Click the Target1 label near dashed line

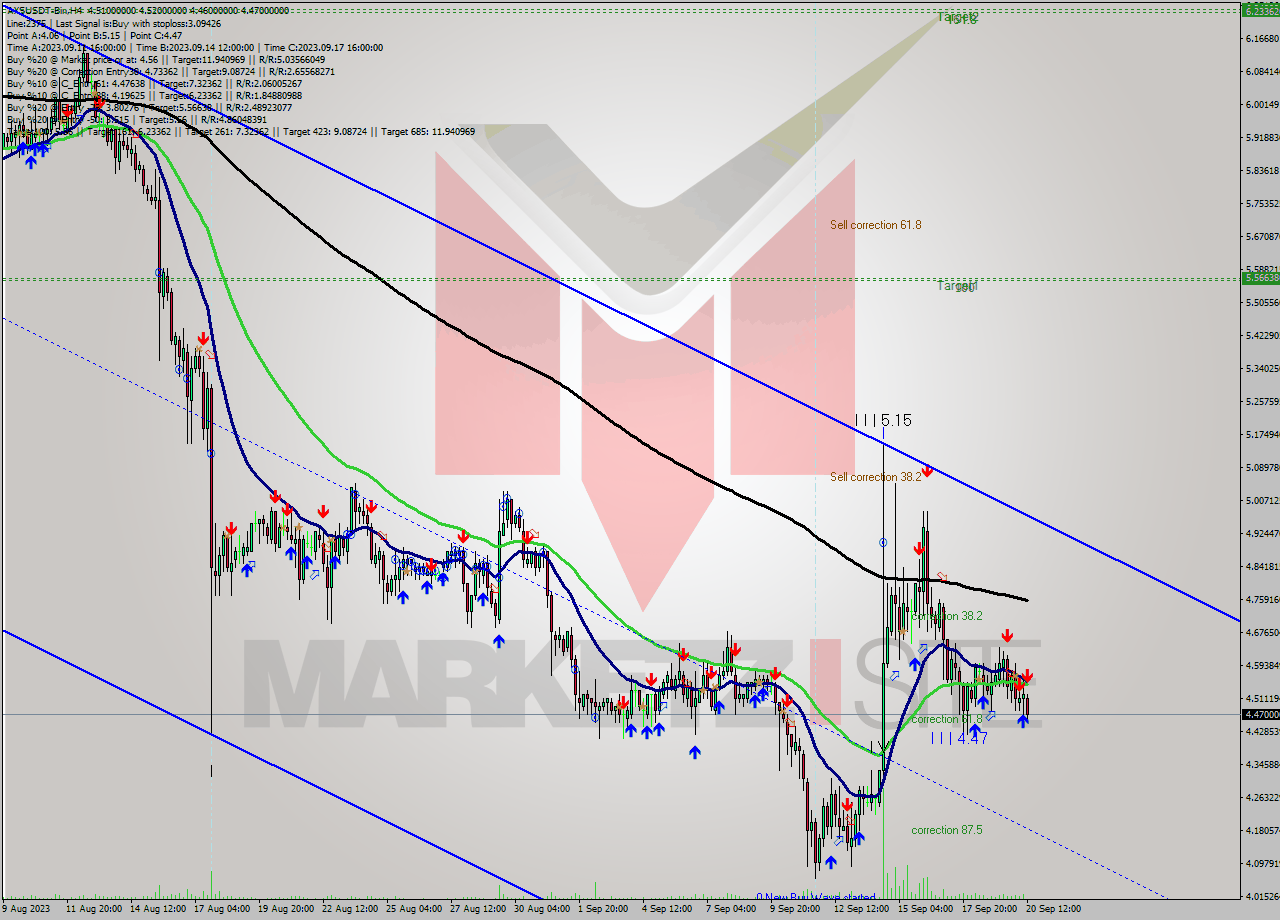tap(957, 286)
